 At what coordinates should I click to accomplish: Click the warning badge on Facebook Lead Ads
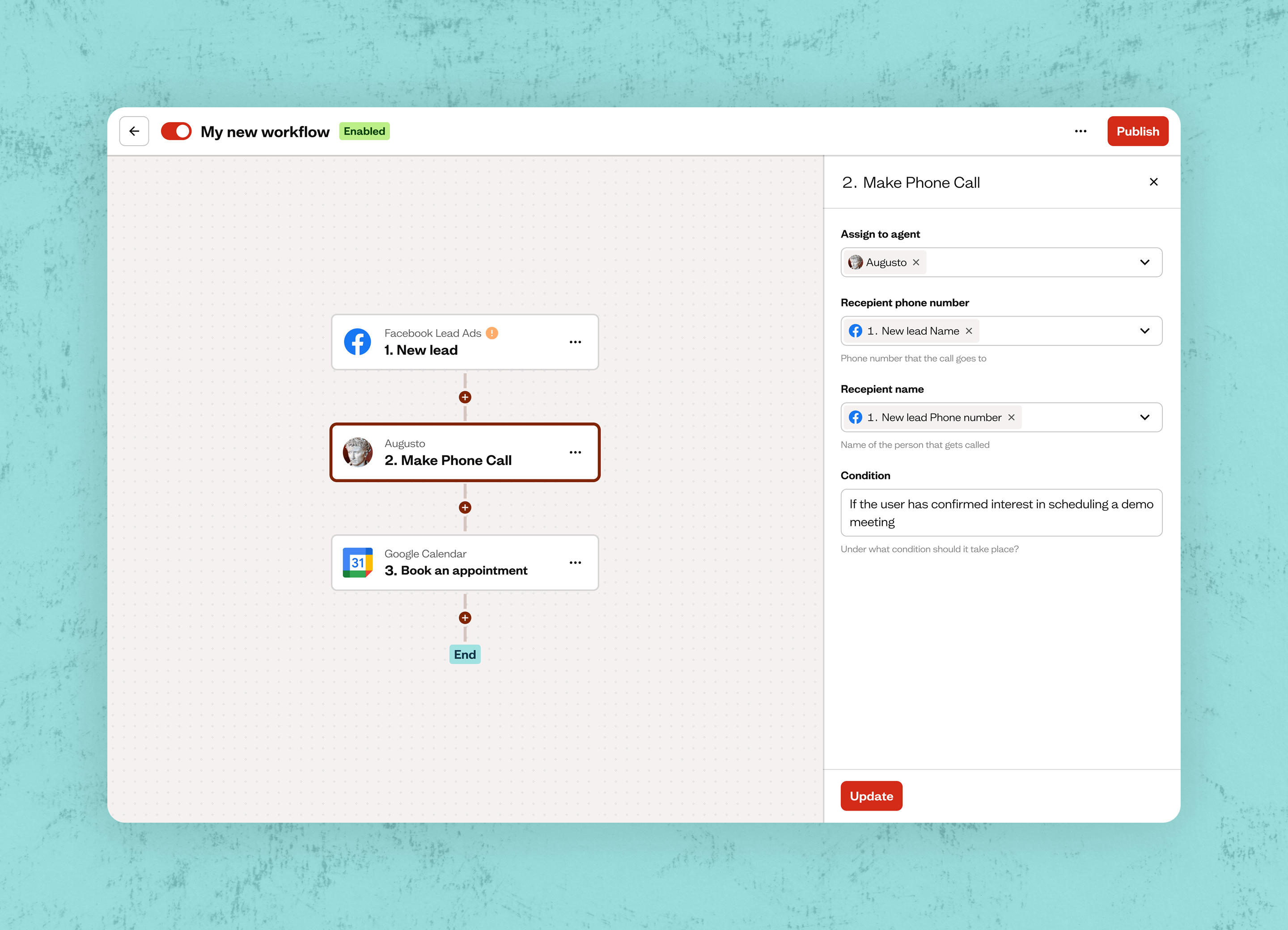pyautogui.click(x=492, y=333)
